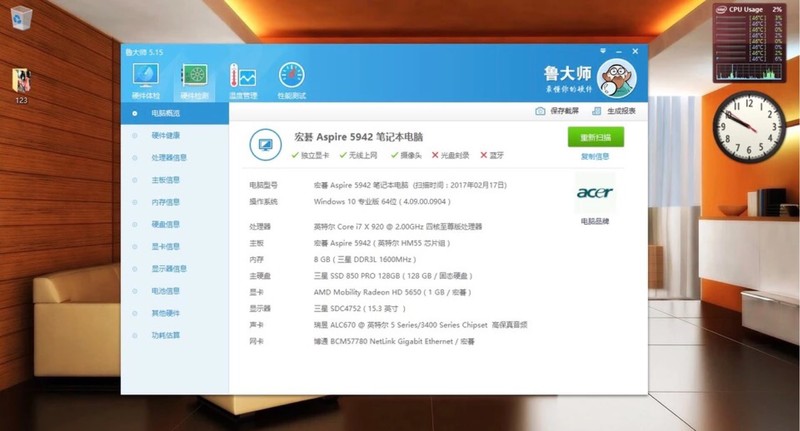Screen dimensions: 800x431
Task: Close the 鲁大师 window
Action: (635, 52)
